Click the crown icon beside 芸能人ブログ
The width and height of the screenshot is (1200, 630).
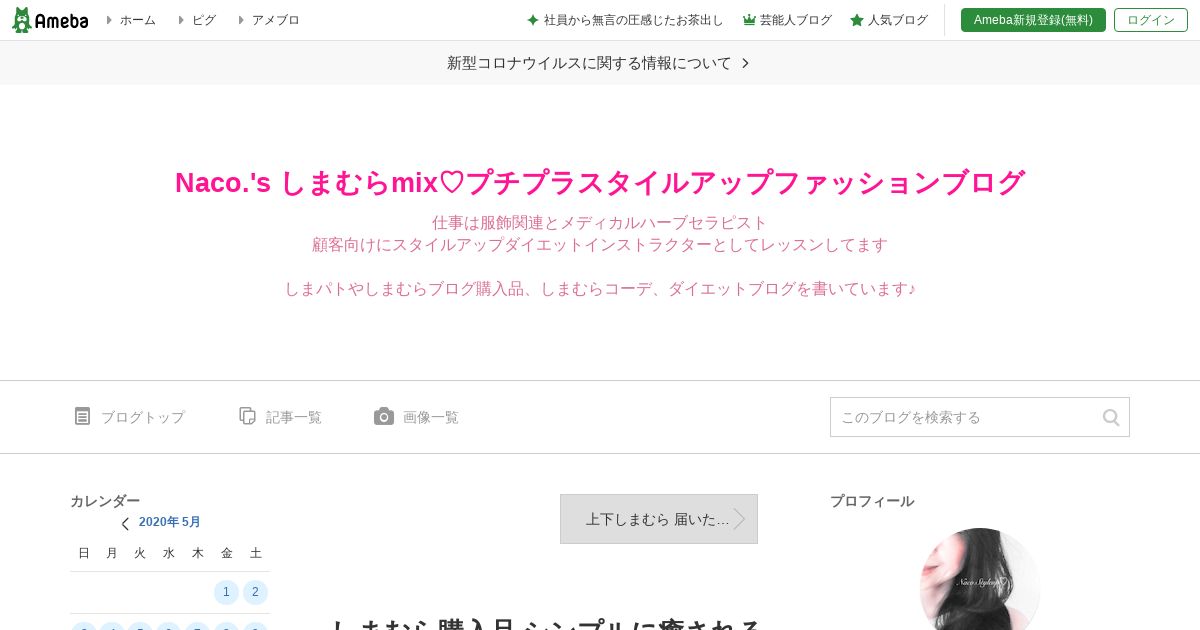click(x=749, y=20)
